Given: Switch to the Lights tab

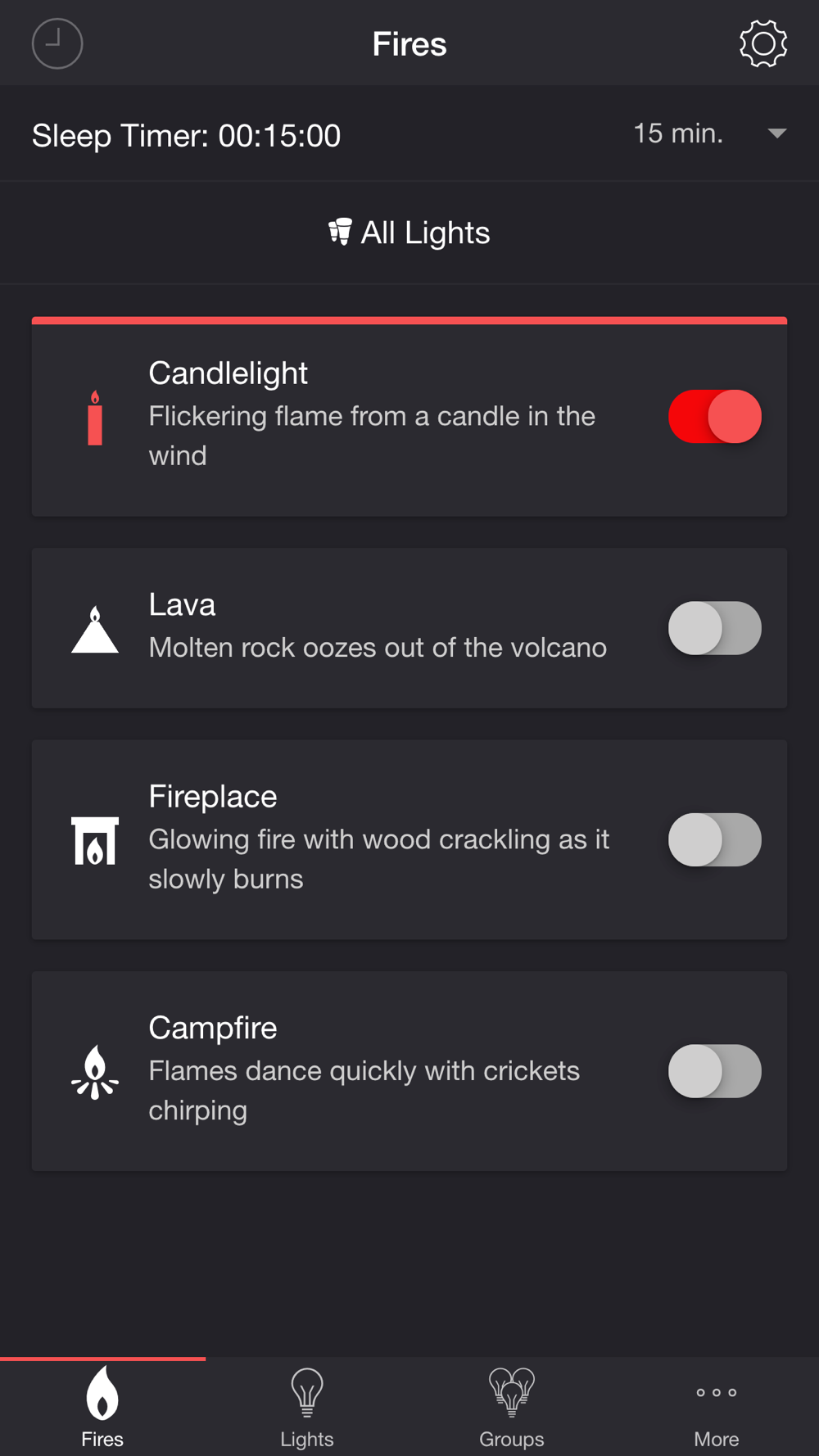Looking at the screenshot, I should click(x=307, y=1408).
